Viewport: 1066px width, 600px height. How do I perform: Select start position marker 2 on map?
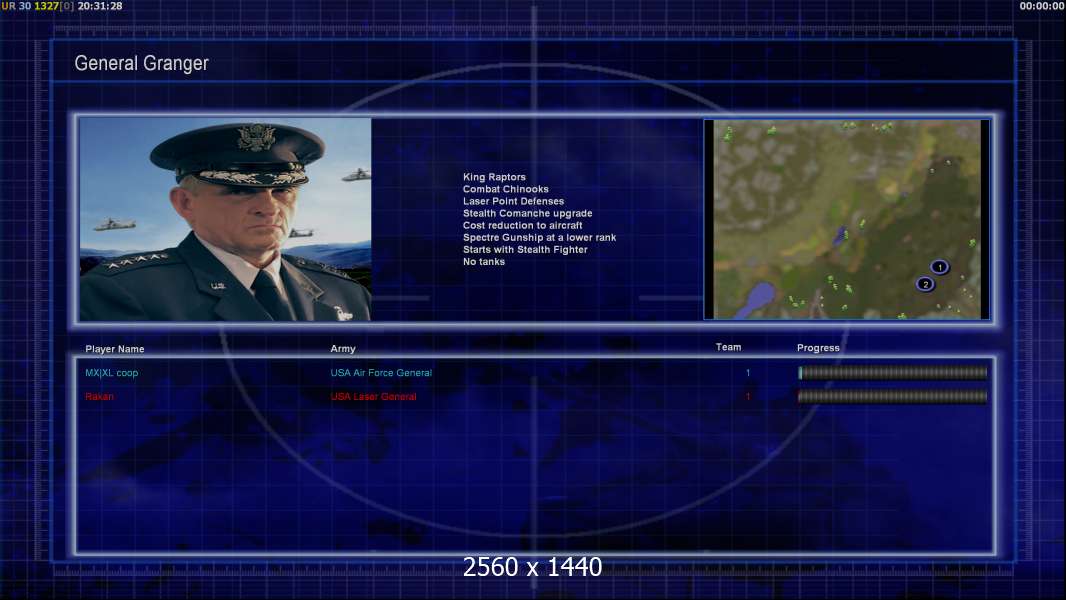[x=925, y=284]
